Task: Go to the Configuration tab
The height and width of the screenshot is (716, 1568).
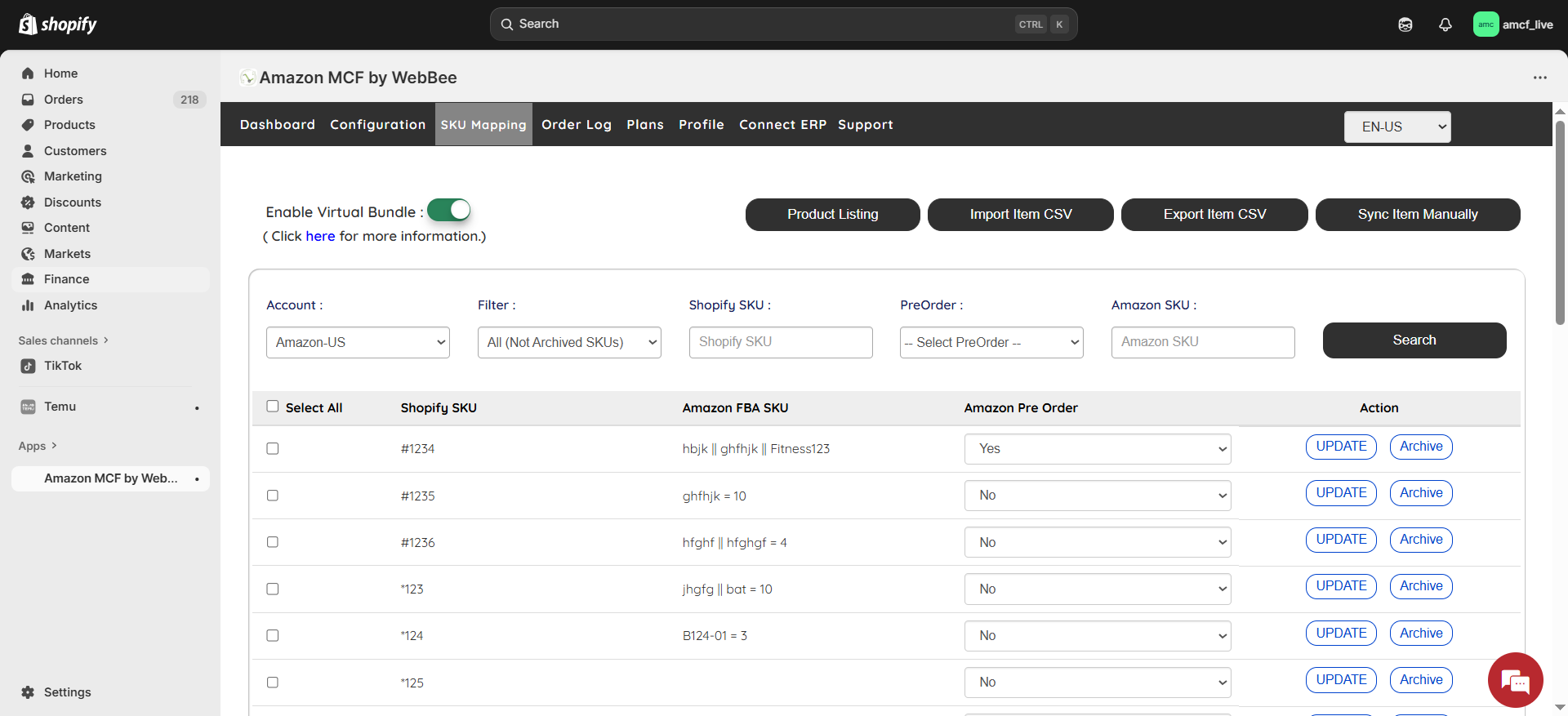Action: click(377, 125)
